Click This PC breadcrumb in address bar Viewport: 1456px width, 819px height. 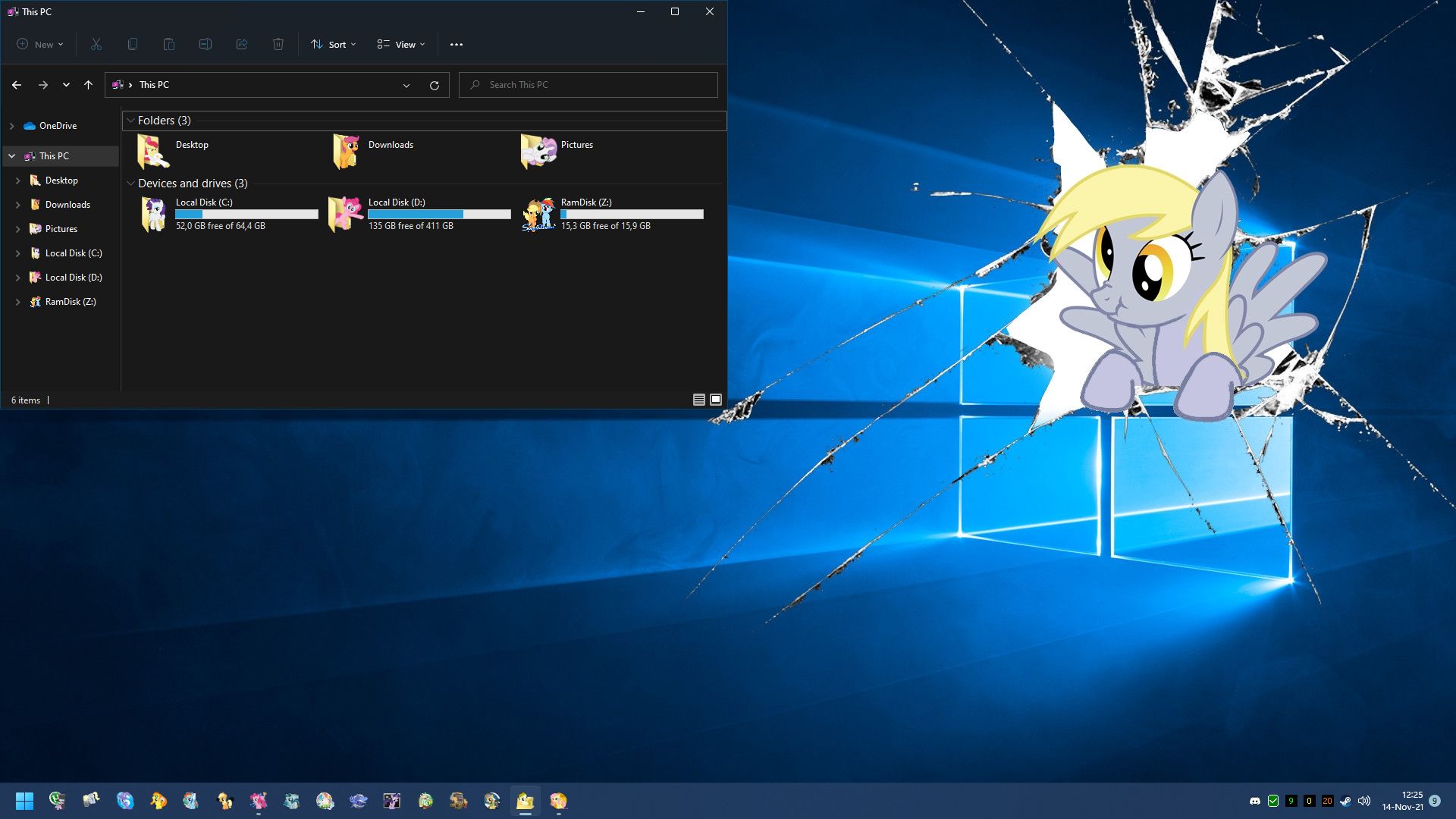pyautogui.click(x=154, y=85)
